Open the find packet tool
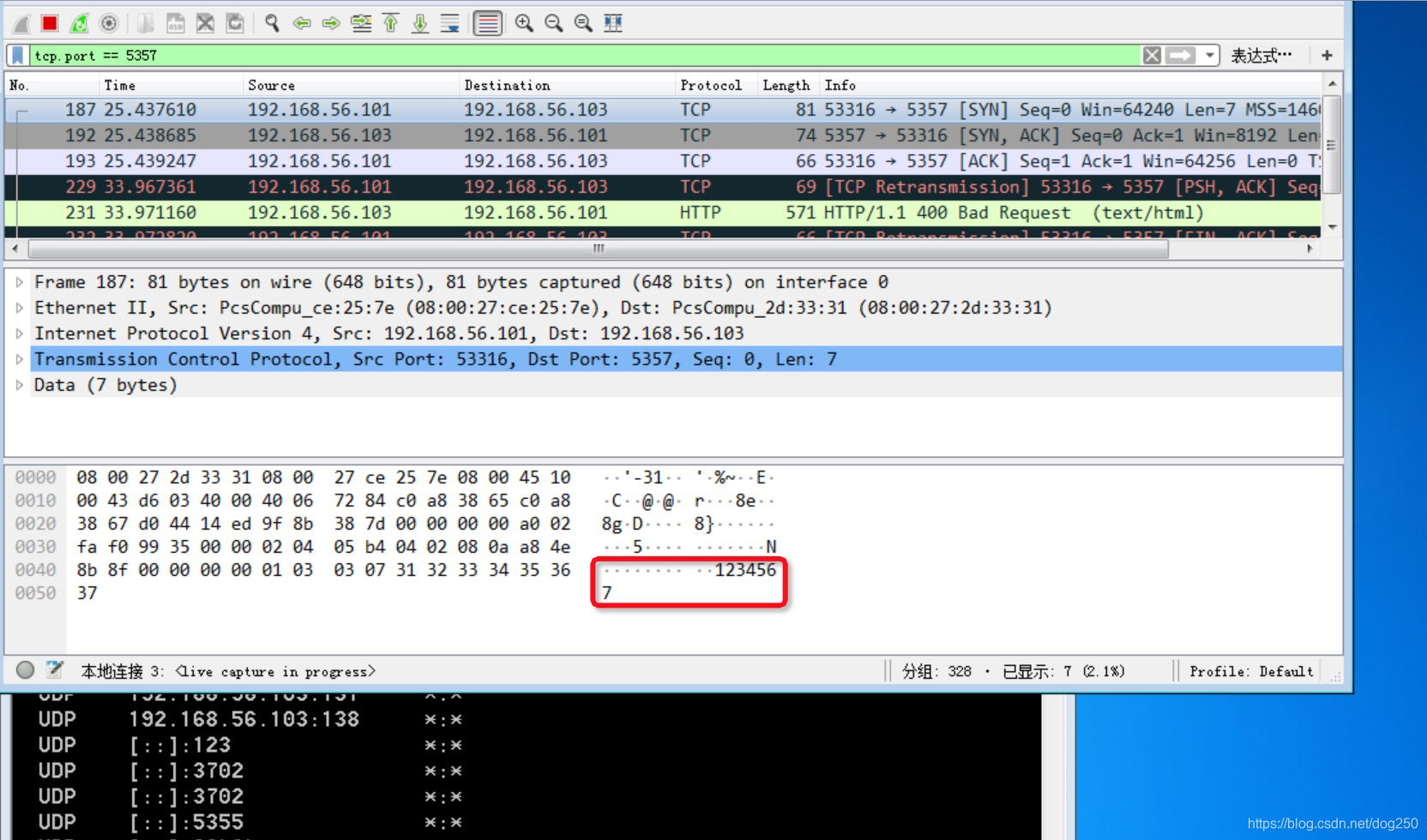This screenshot has height=840, width=1427. pyautogui.click(x=271, y=23)
